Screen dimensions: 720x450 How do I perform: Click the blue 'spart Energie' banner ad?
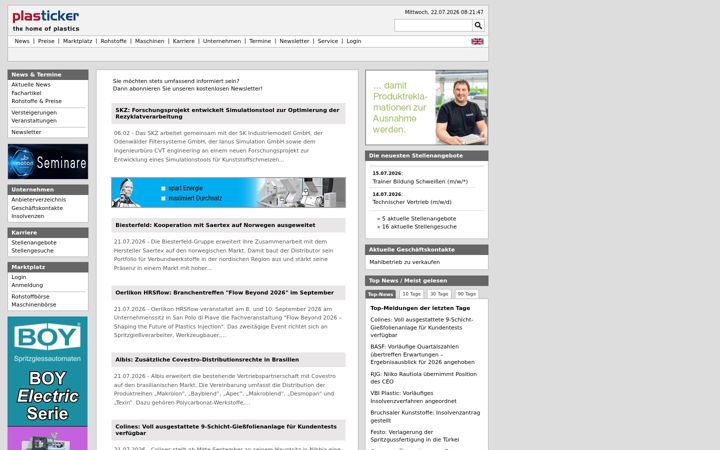pos(228,192)
